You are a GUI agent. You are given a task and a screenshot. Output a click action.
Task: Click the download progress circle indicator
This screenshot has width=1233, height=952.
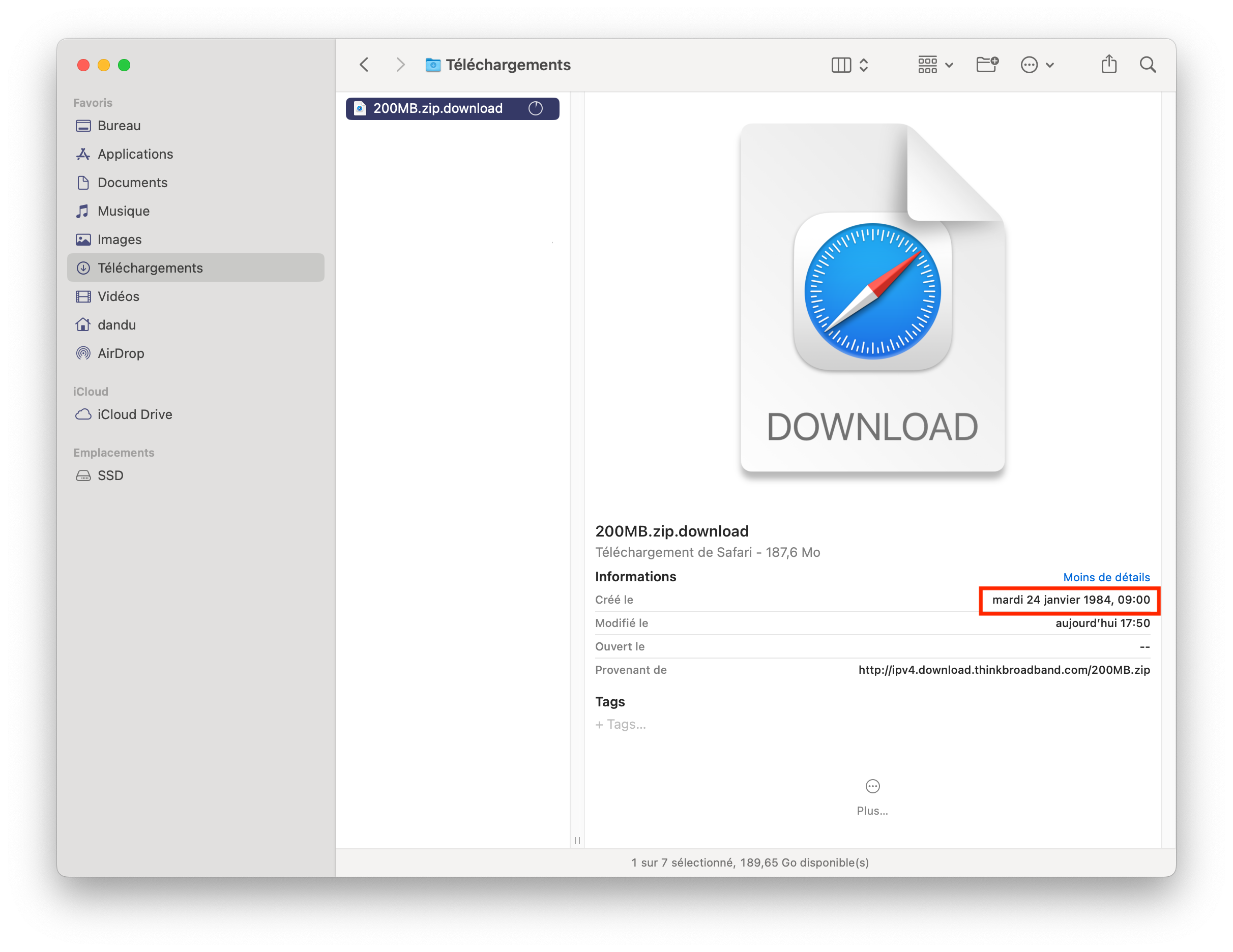tap(535, 108)
